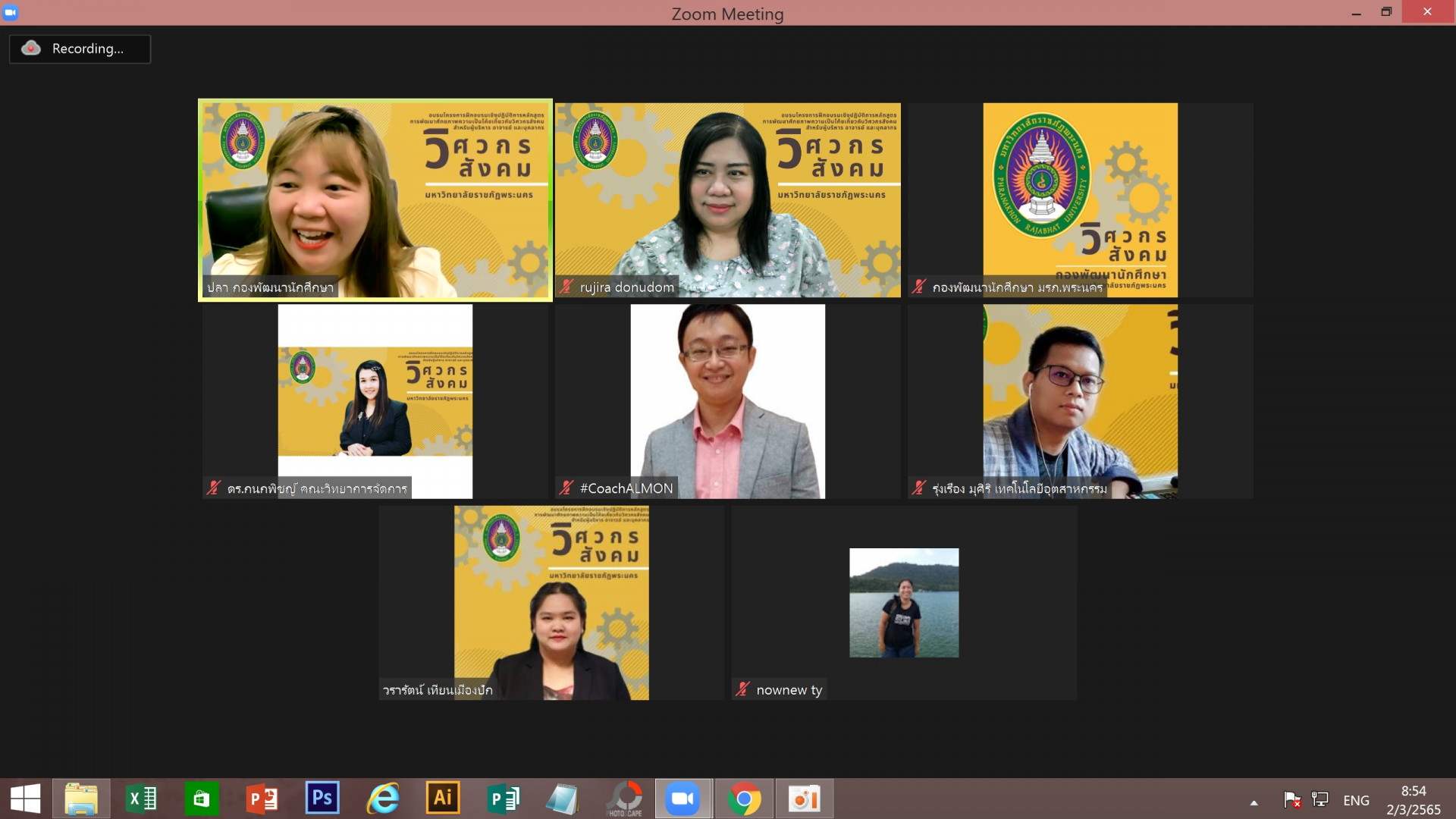Launch PowerPoint from the taskbar
Image resolution: width=1456 pixels, height=819 pixels.
click(262, 799)
